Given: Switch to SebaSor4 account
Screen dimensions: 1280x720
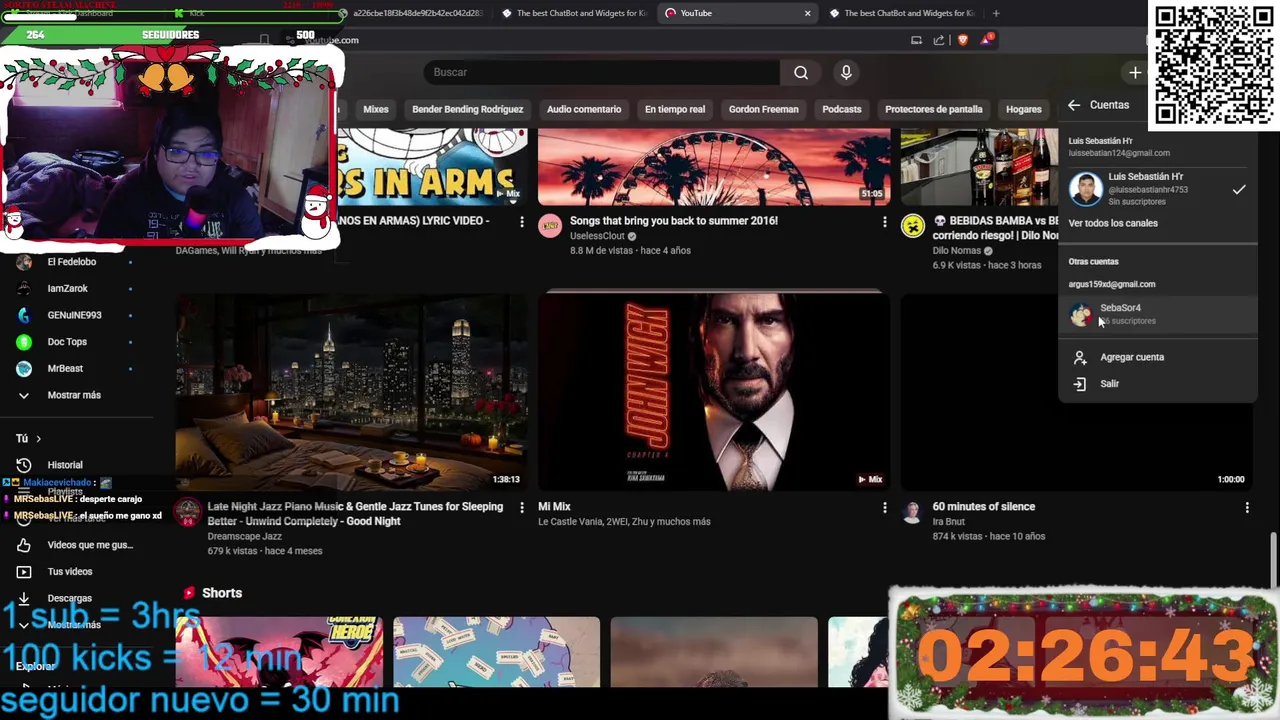Looking at the screenshot, I should pos(1157,314).
